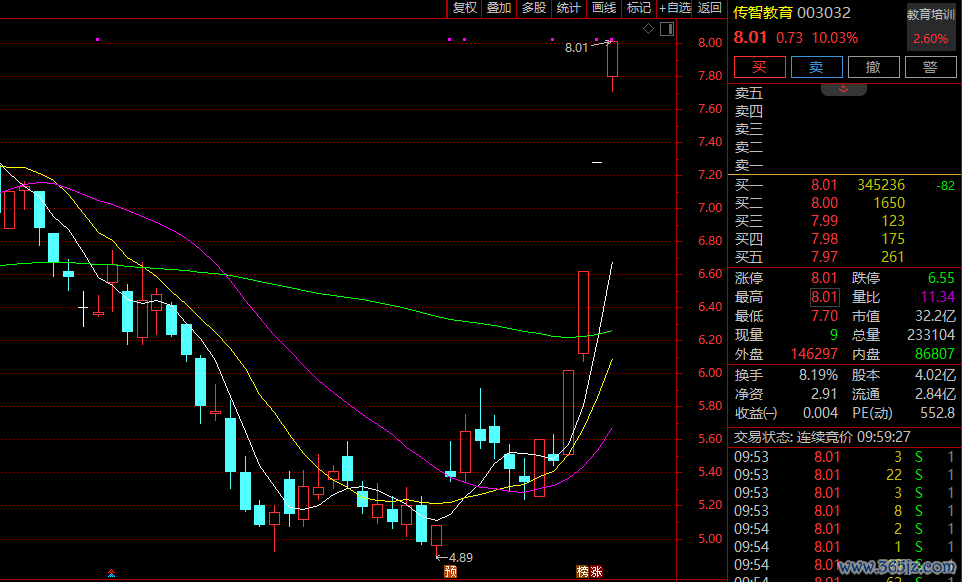Viewport: 962px width, 582px height.
Task: Open the 标记 mark menu
Action: (x=639, y=8)
